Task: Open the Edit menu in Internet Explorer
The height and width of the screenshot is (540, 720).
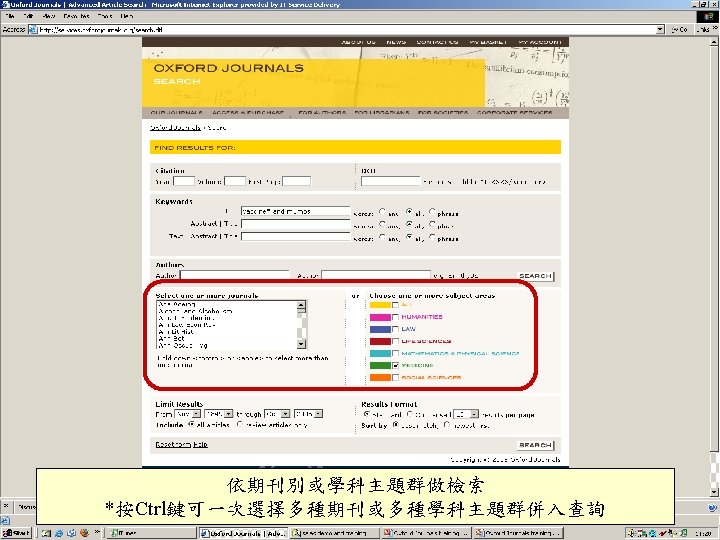Action: (x=28, y=16)
